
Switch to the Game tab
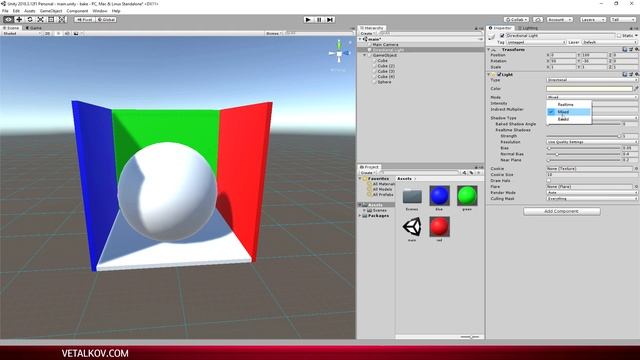[33, 28]
